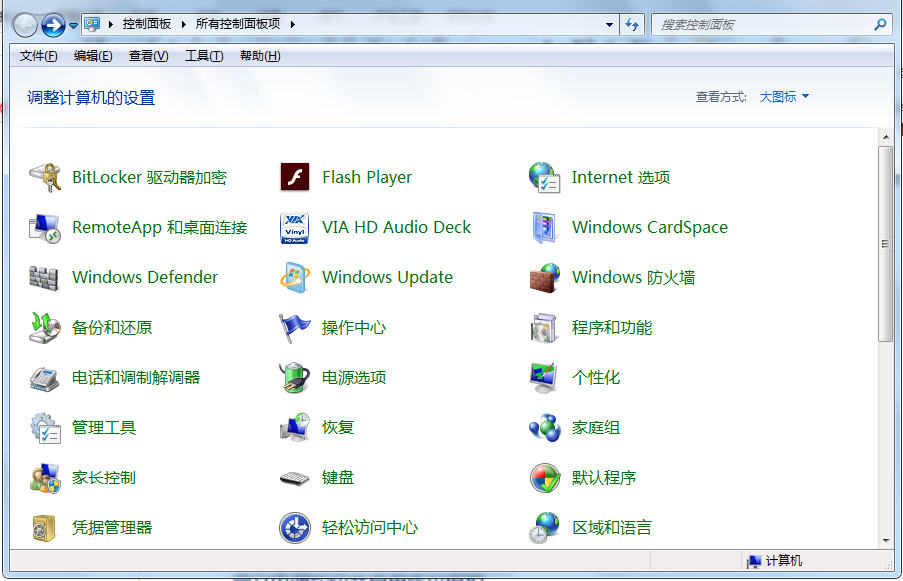This screenshot has height=581, width=903.
Task: Open the 工具(T) menu
Action: pyautogui.click(x=204, y=56)
